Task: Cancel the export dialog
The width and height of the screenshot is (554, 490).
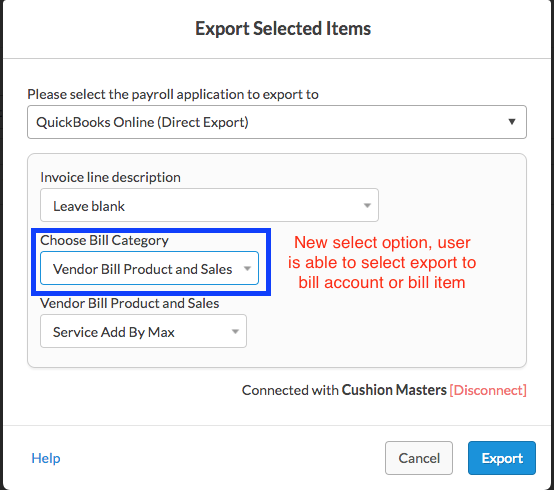Action: coord(419,458)
